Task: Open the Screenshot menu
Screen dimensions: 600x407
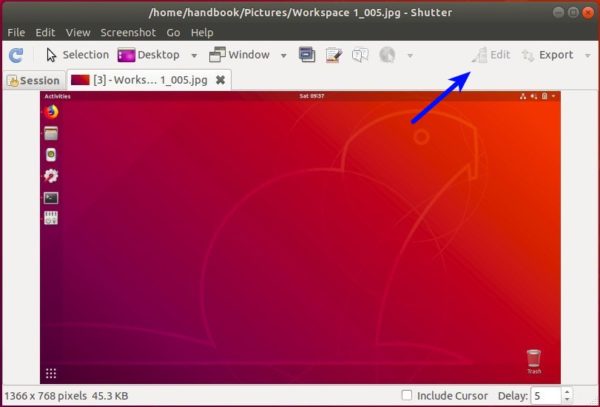Action: pyautogui.click(x=127, y=33)
